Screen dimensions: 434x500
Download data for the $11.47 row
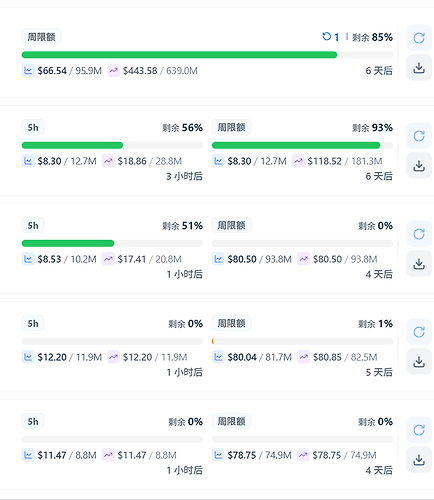(x=419, y=460)
